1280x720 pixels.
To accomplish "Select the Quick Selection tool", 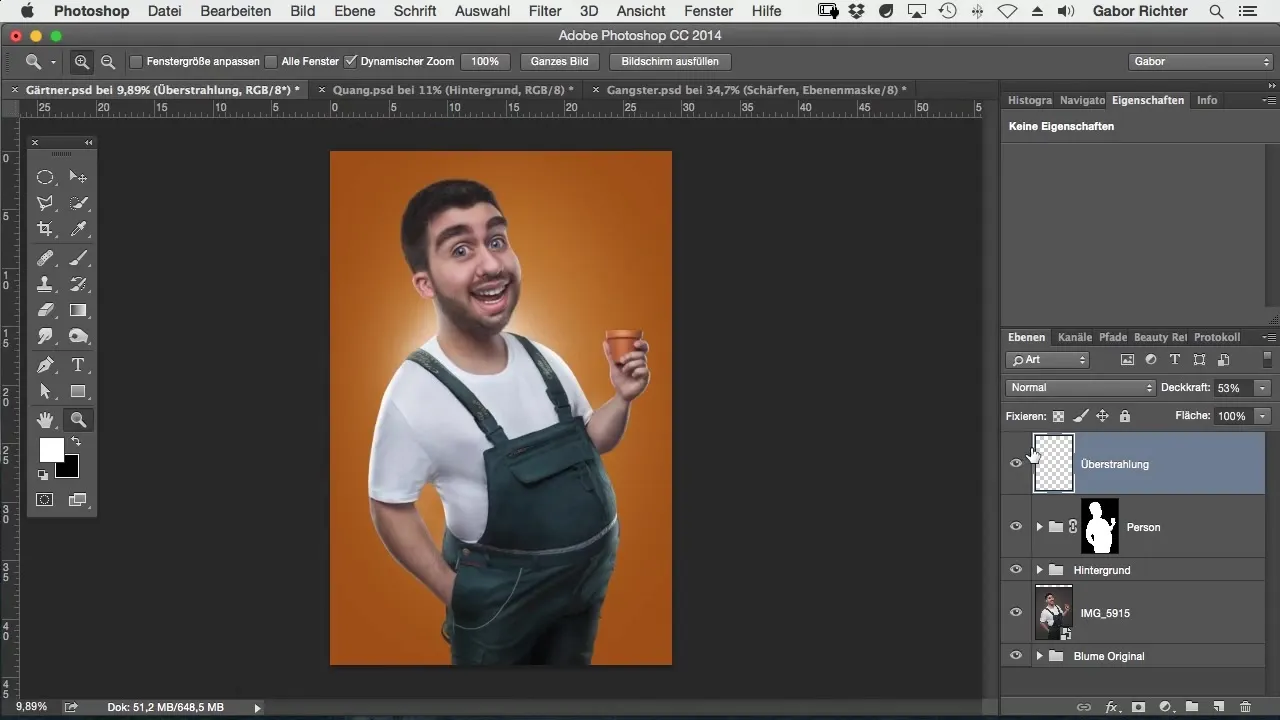I will click(x=78, y=203).
